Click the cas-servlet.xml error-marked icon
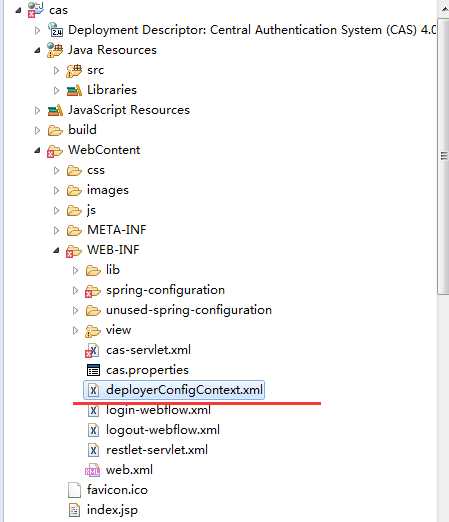This screenshot has height=522, width=449. (x=92, y=351)
